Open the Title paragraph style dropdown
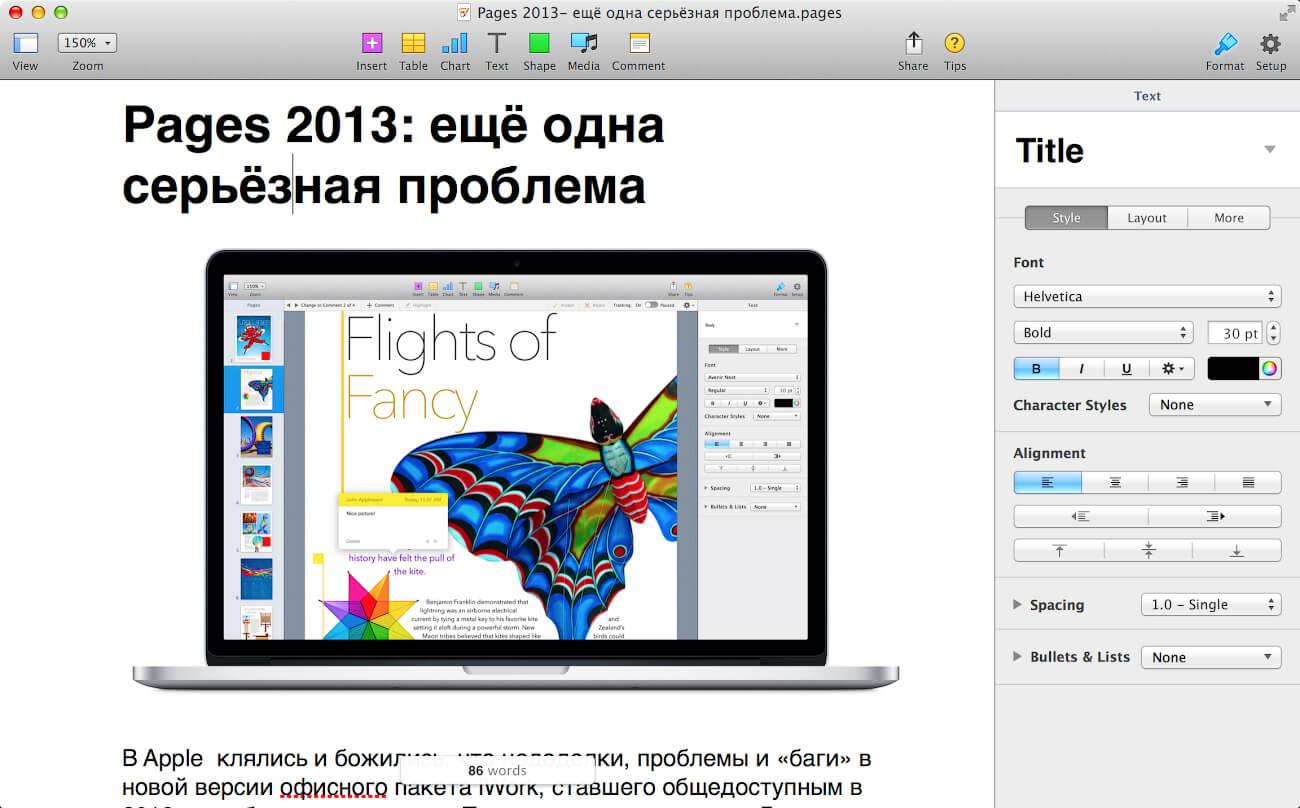This screenshot has width=1300, height=808. [1270, 150]
